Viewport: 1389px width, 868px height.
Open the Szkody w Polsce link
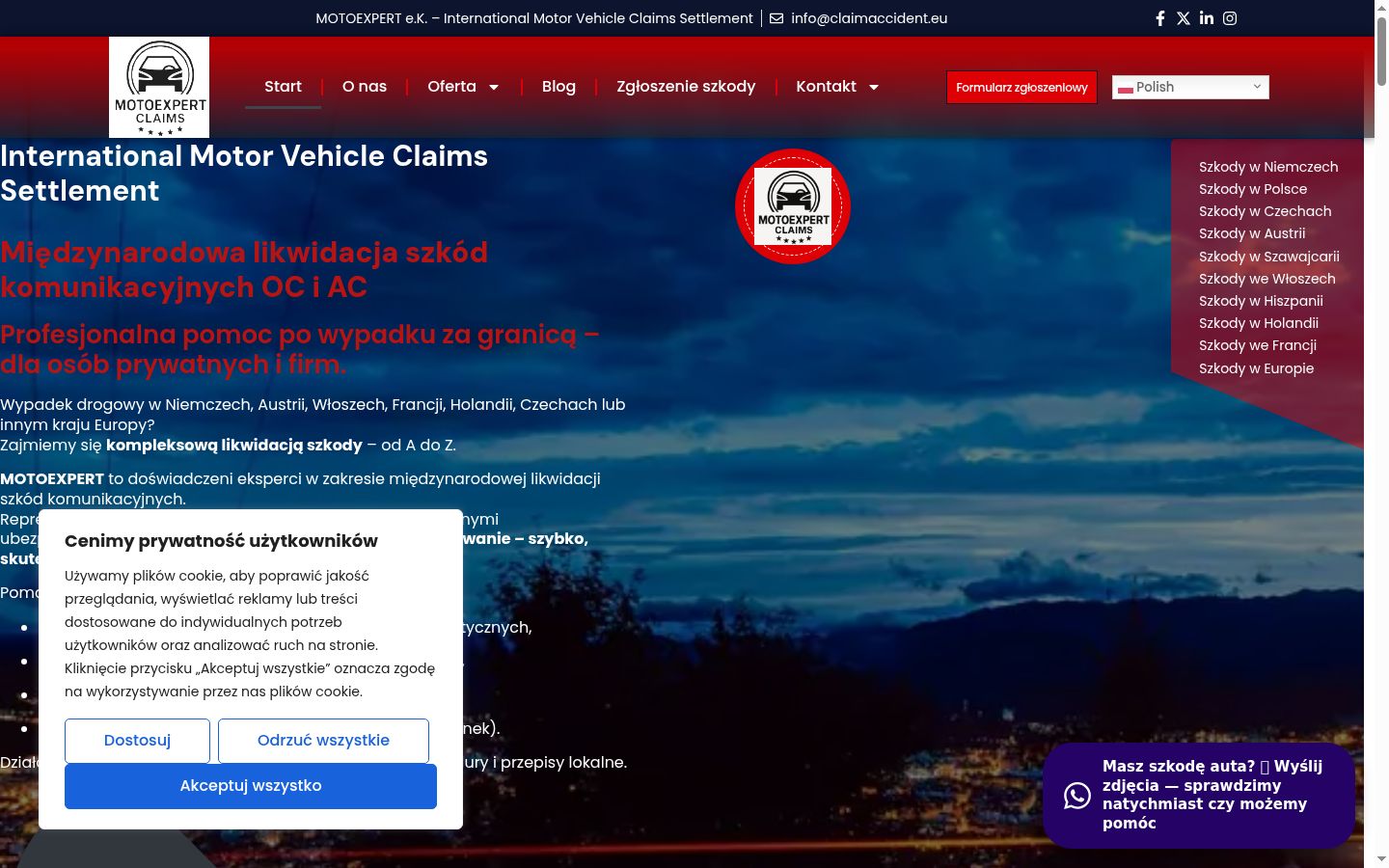click(1253, 189)
